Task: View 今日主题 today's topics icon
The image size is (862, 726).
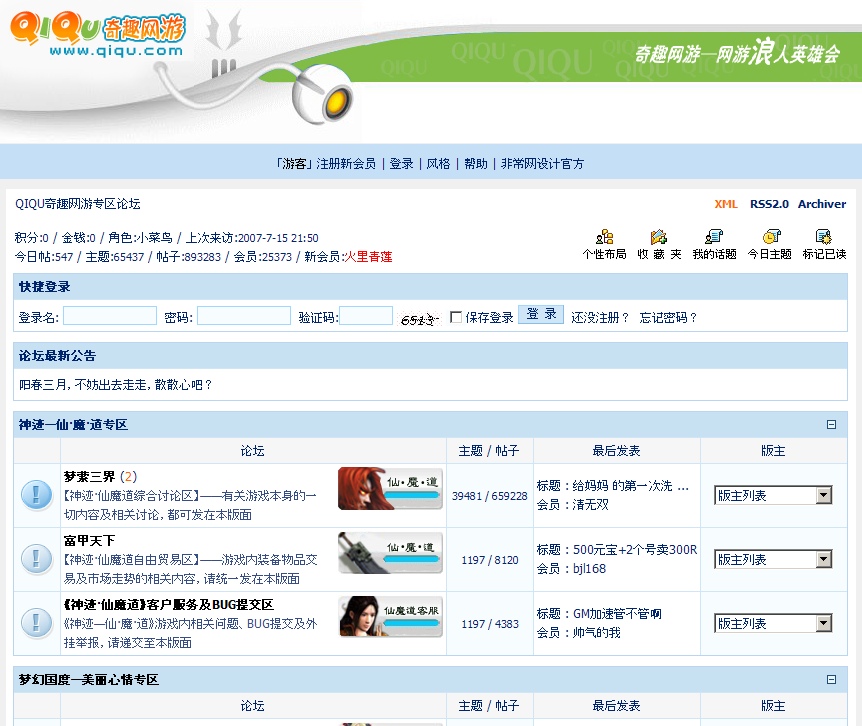Action: tap(770, 237)
